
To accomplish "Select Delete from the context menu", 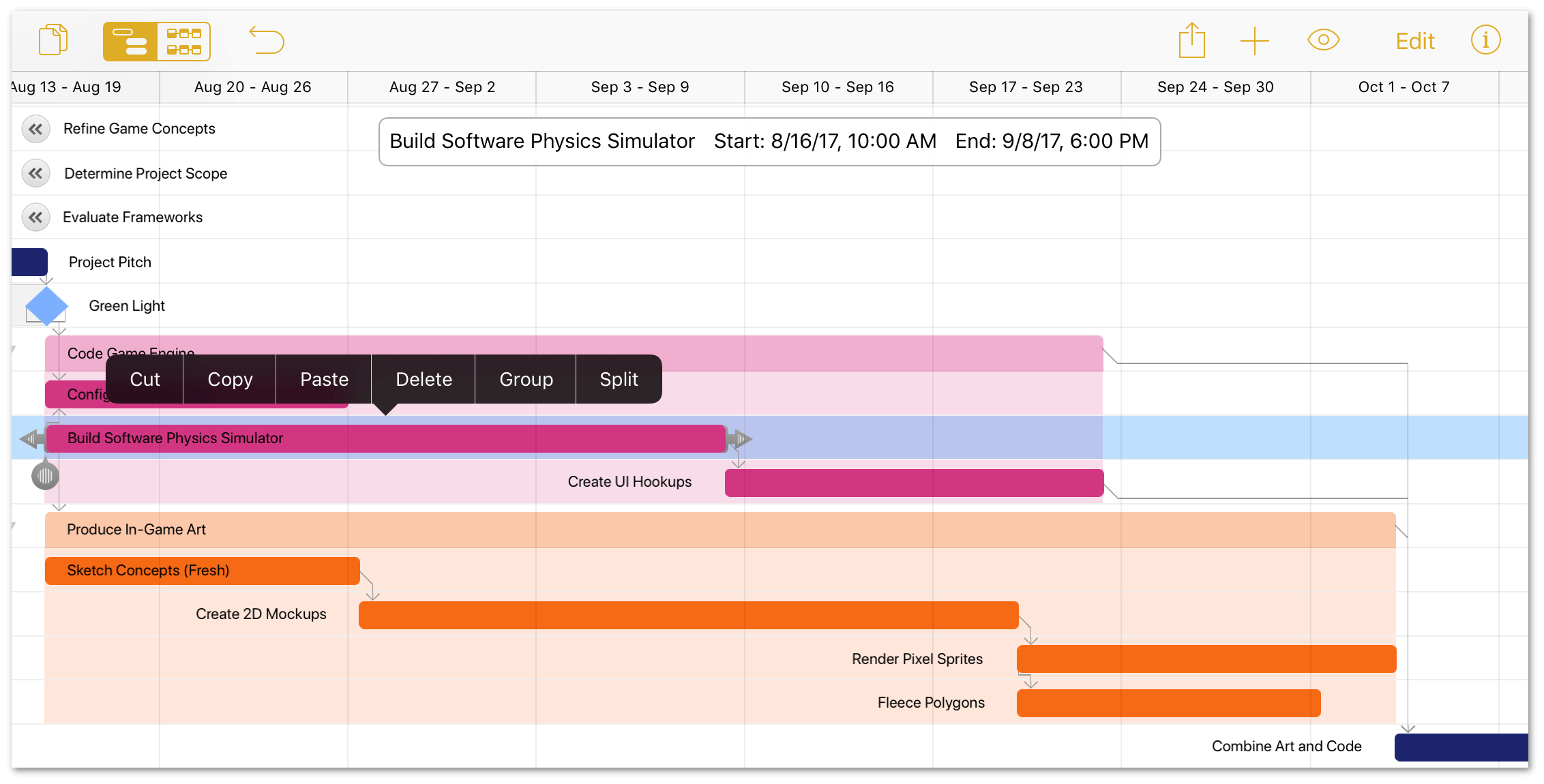I will pos(421,378).
